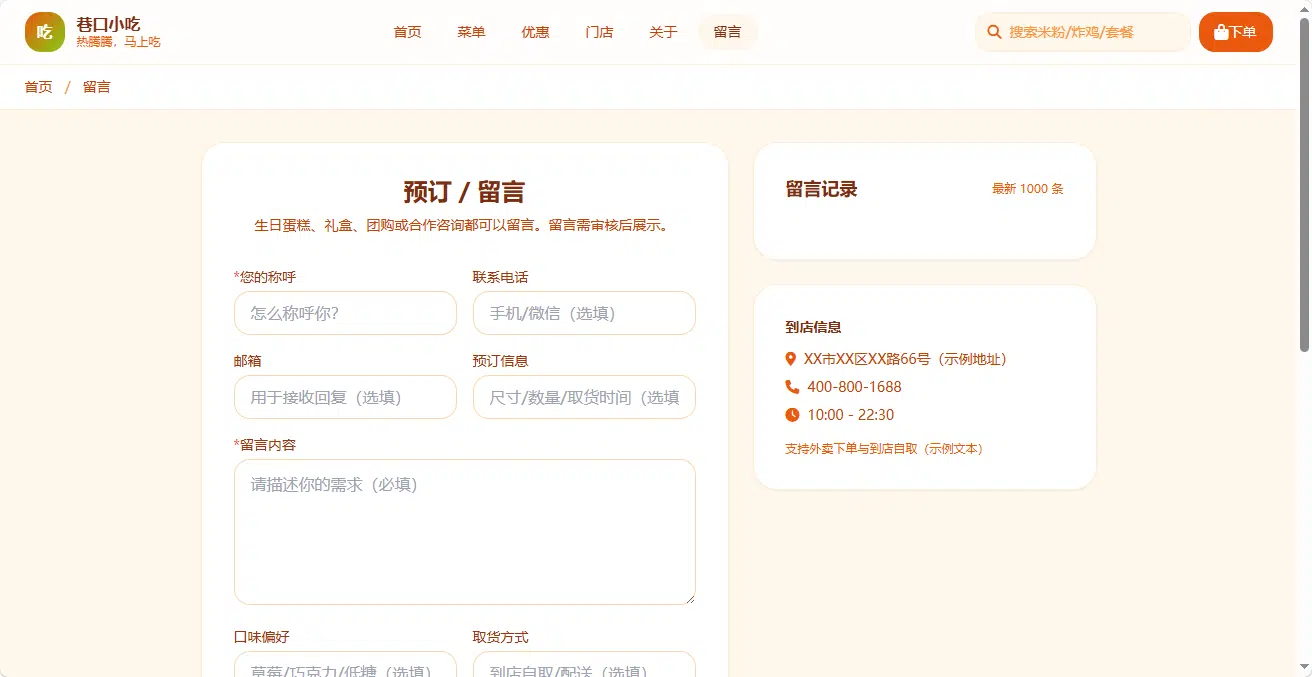1312x677 pixels.
Task: Click the search magnifier icon
Action: pyautogui.click(x=994, y=32)
